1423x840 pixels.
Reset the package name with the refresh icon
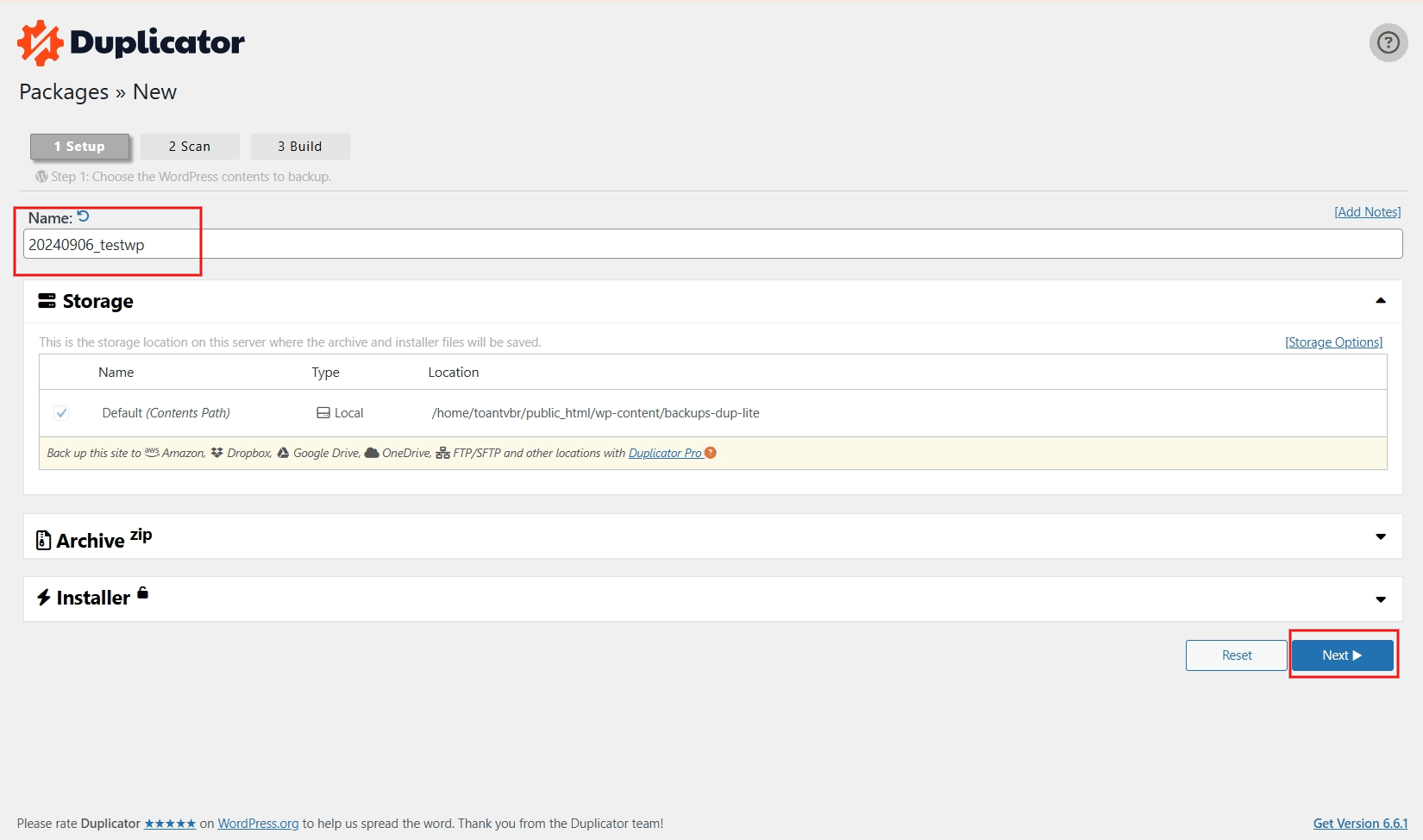click(84, 216)
